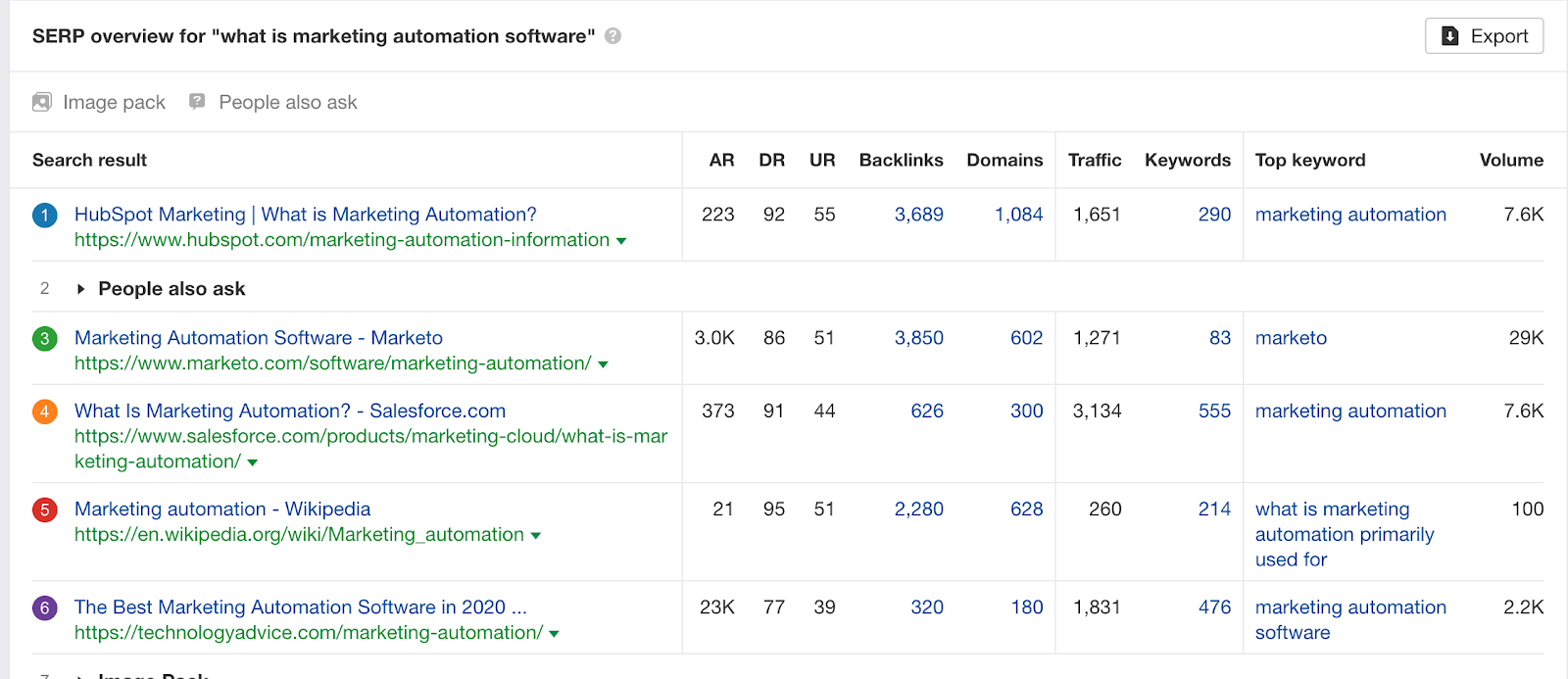1568x679 pixels.
Task: Open Salesforce's 555 keywords link
Action: coord(1213,412)
